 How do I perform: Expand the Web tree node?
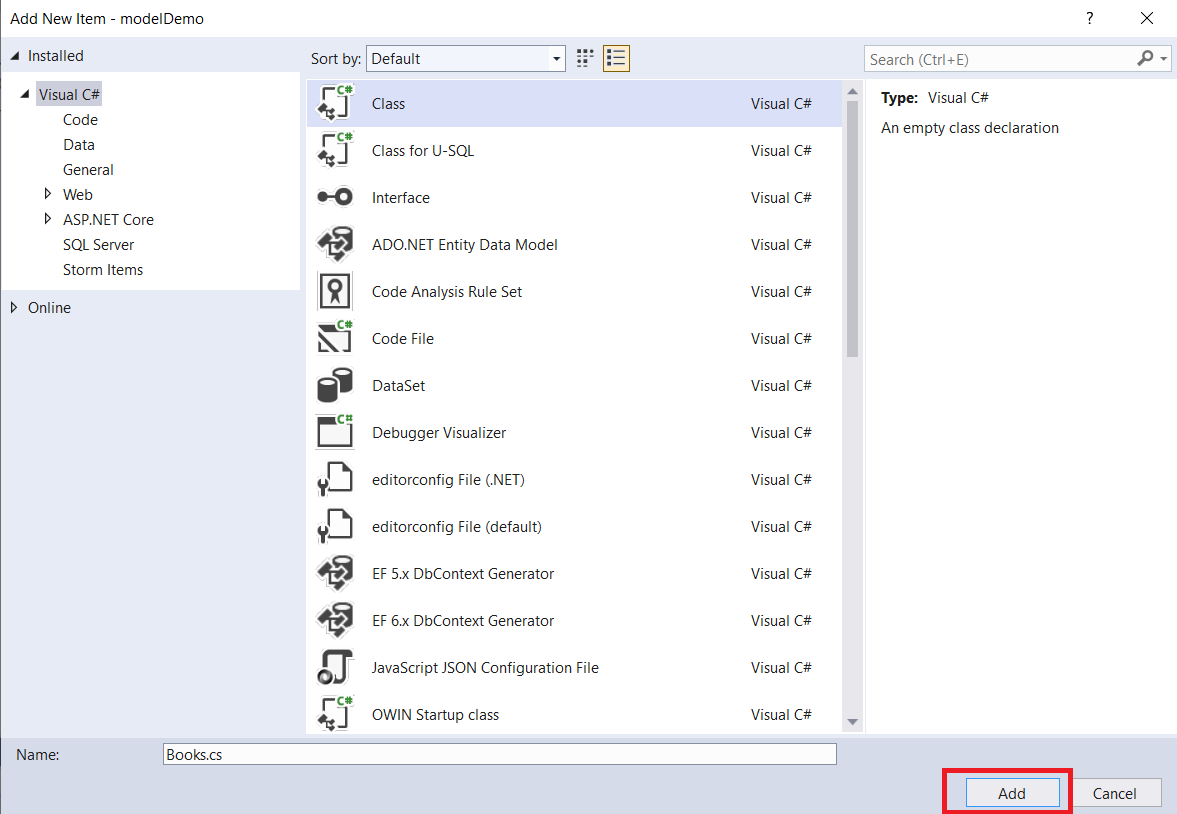(x=47, y=194)
